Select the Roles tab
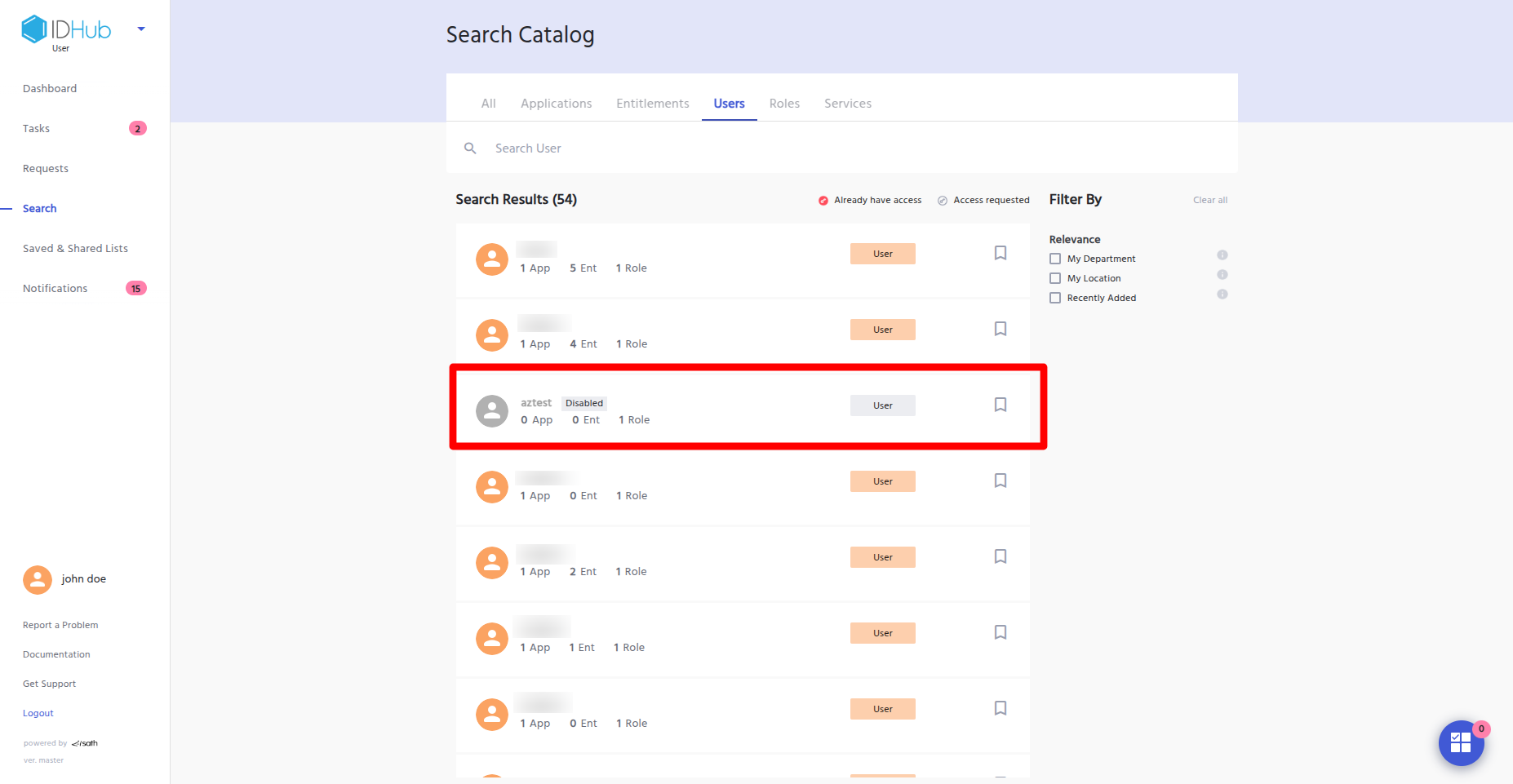Screen dimensions: 1513x784 coord(783,104)
